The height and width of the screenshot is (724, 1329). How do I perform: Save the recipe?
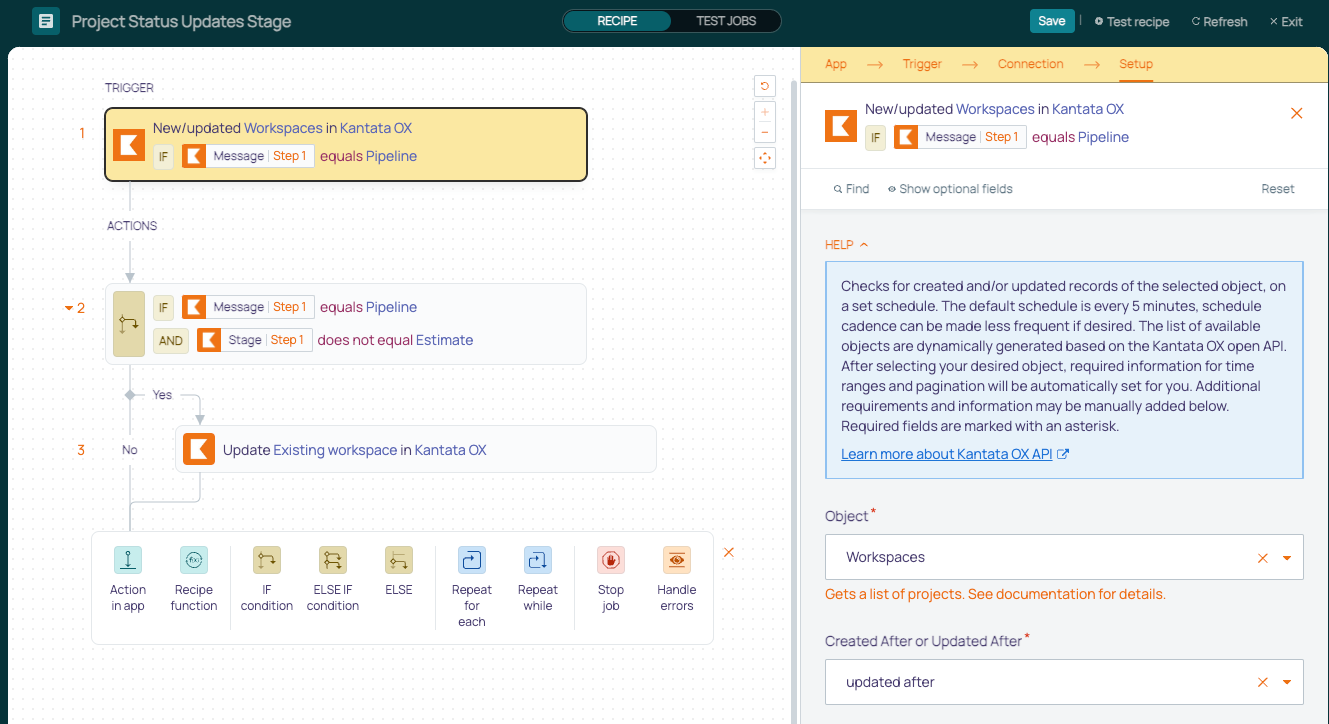pos(1052,21)
